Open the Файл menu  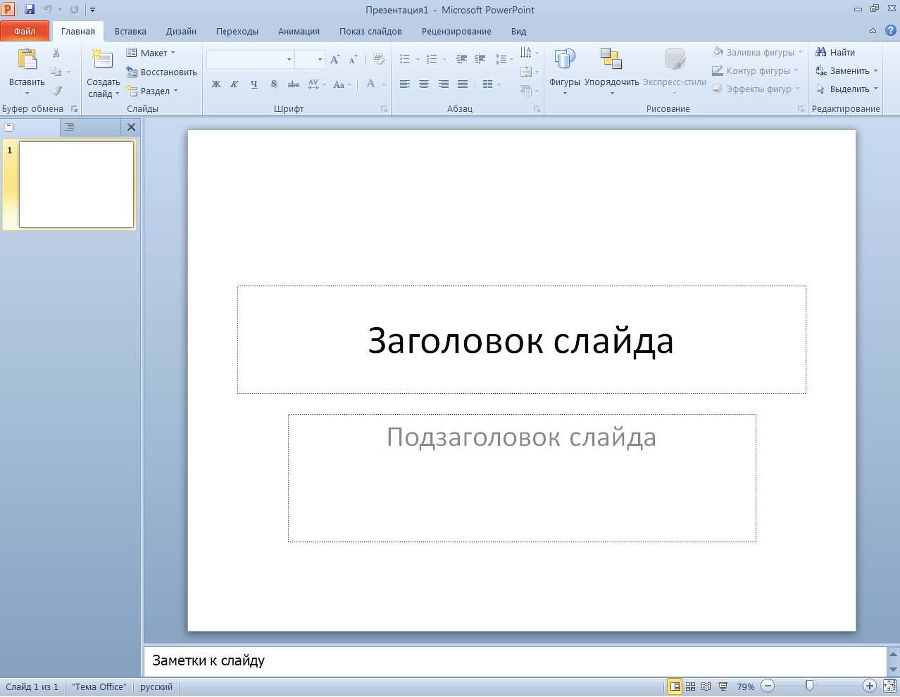click(25, 31)
